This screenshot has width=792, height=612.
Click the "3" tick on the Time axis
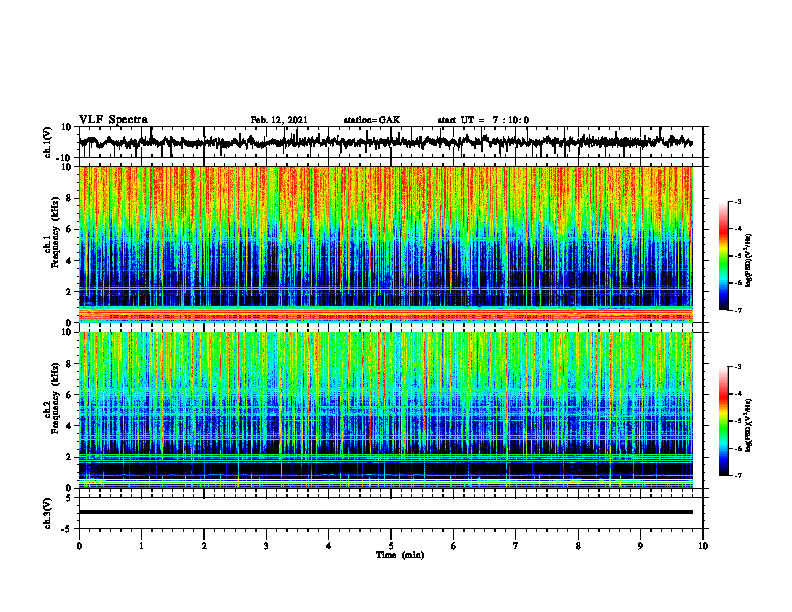pyautogui.click(x=266, y=546)
